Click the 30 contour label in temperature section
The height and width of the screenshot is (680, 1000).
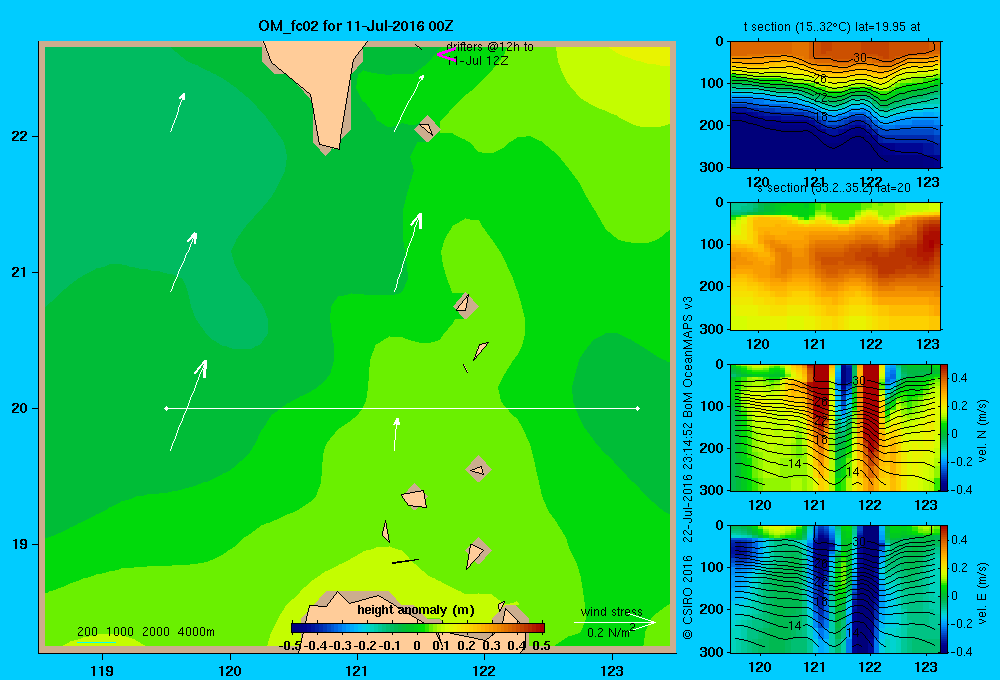[860, 57]
